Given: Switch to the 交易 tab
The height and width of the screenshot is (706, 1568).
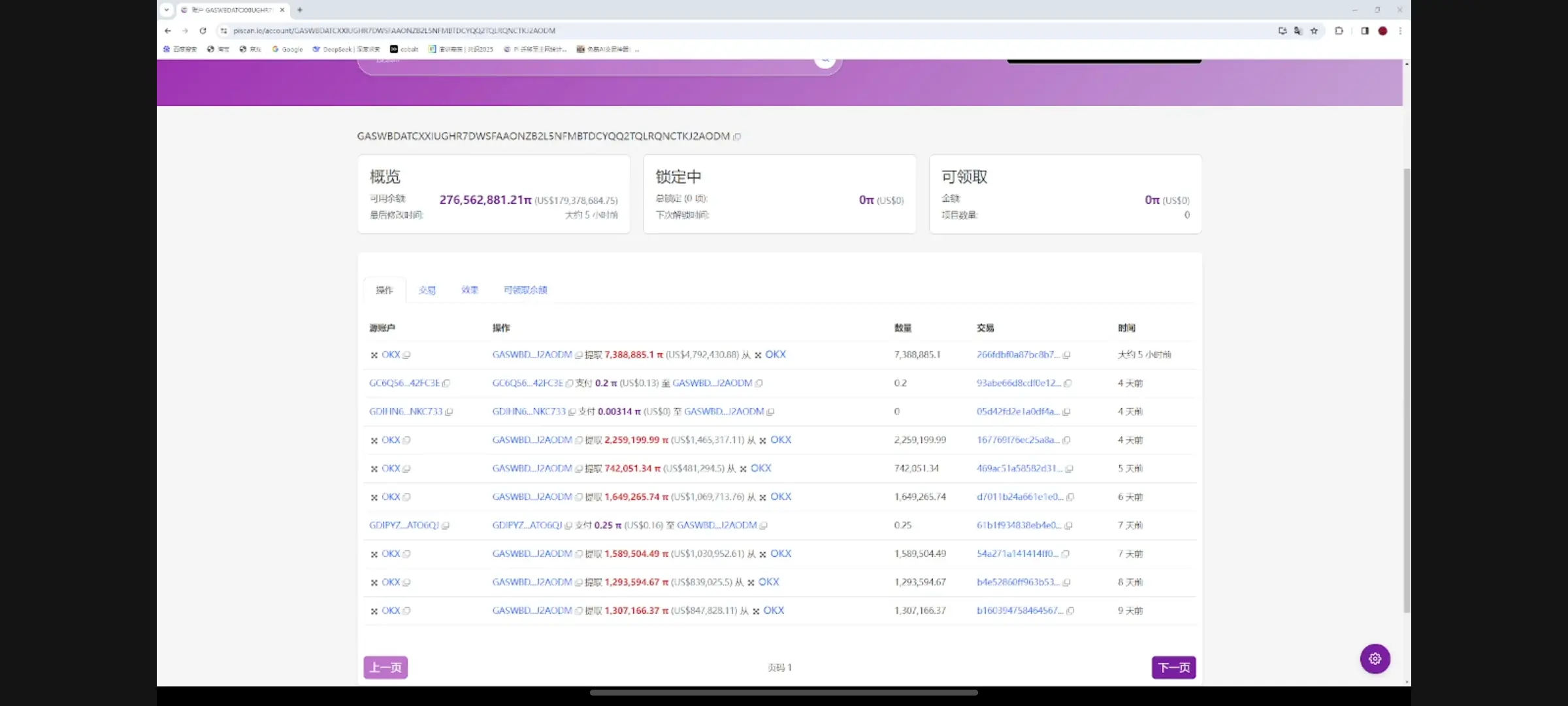Looking at the screenshot, I should coord(427,290).
